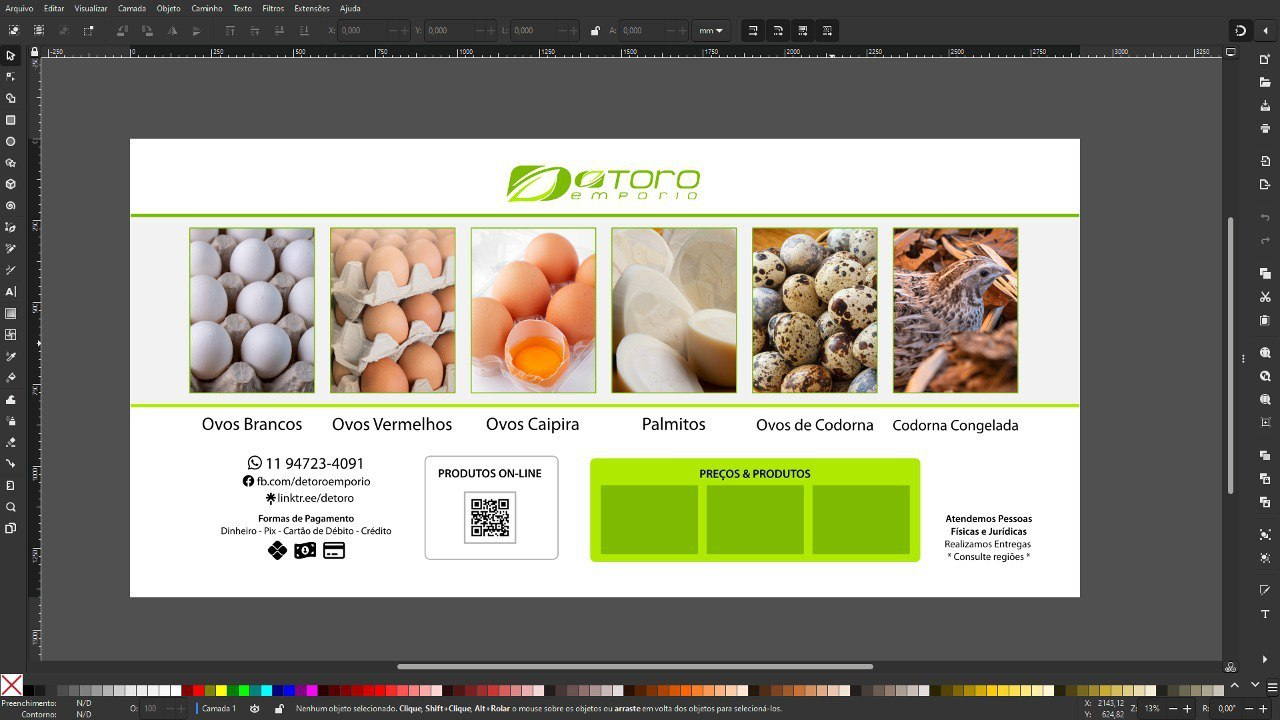Click Save document icon in right bar
Viewport: 1280px width, 720px height.
click(x=1265, y=105)
